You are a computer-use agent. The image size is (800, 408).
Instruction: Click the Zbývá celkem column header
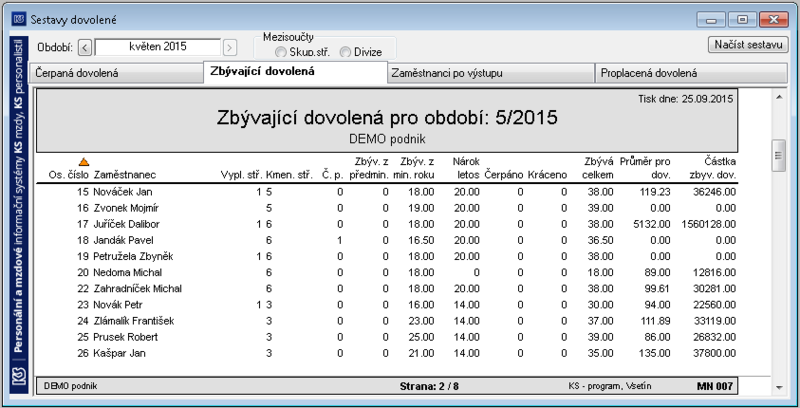(x=598, y=168)
